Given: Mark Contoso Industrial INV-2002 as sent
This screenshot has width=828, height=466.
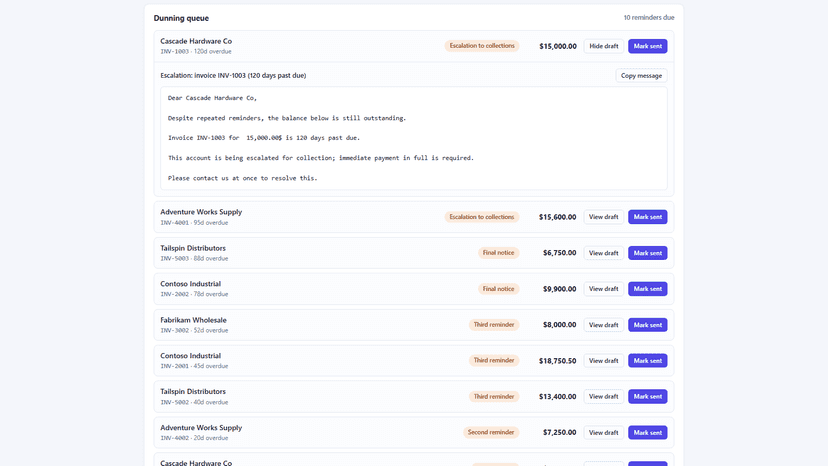Looking at the screenshot, I should pos(647,289).
